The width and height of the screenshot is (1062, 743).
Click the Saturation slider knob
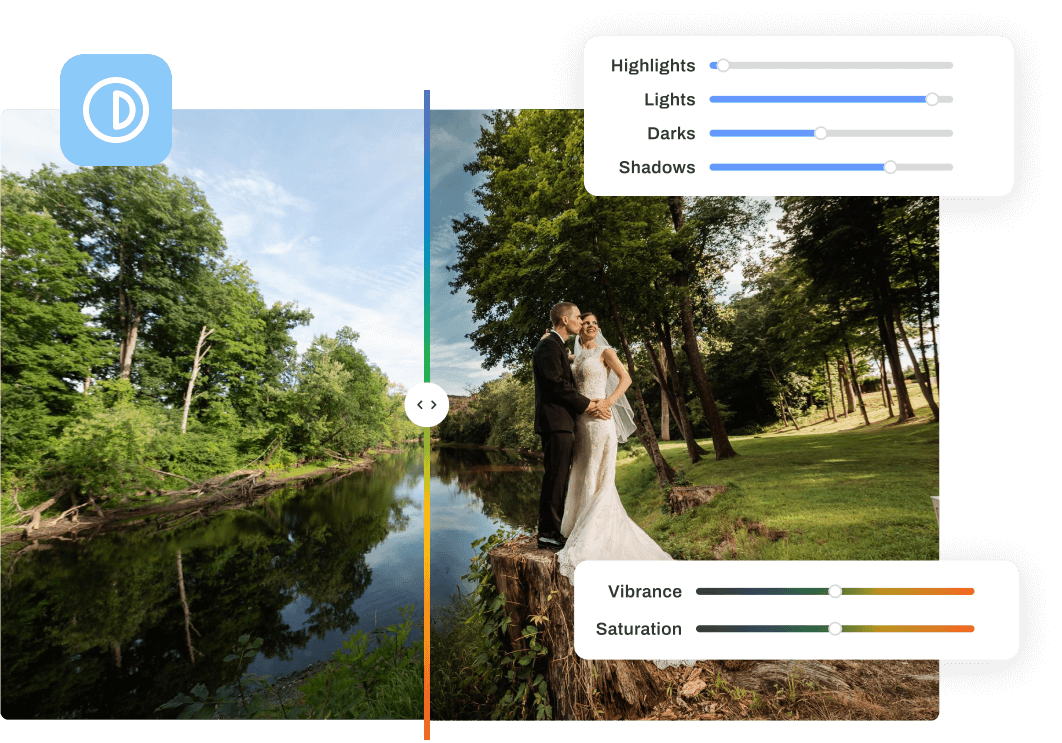[835, 629]
